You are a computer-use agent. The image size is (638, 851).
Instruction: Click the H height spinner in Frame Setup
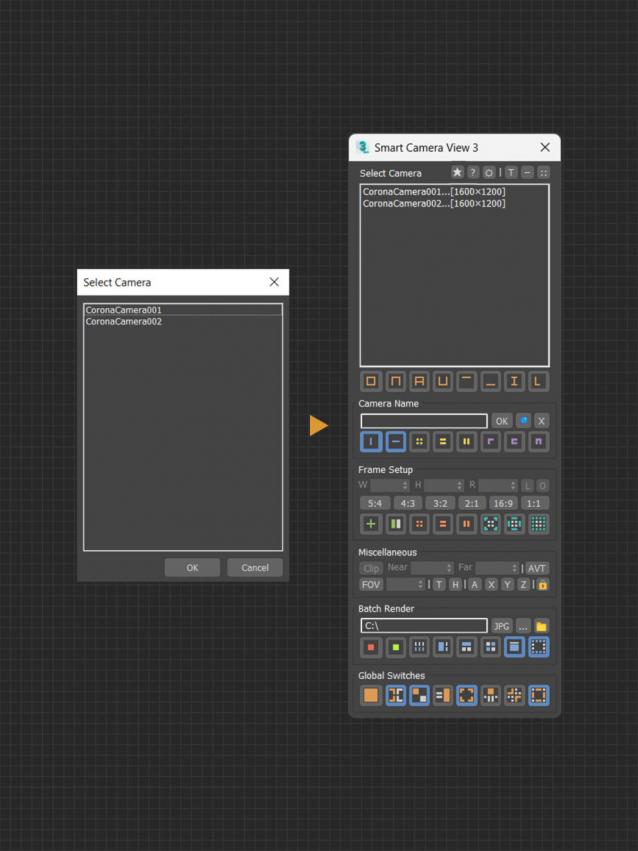(444, 485)
